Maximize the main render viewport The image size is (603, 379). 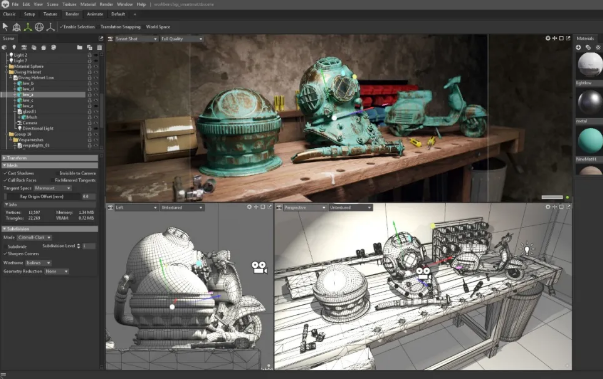point(561,38)
